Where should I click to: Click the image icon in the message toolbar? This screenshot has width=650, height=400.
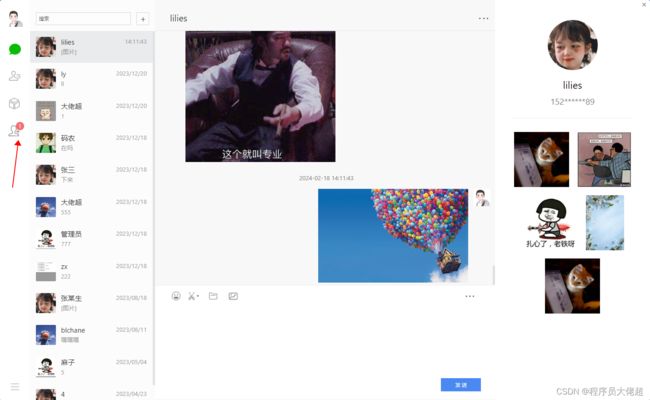[233, 296]
